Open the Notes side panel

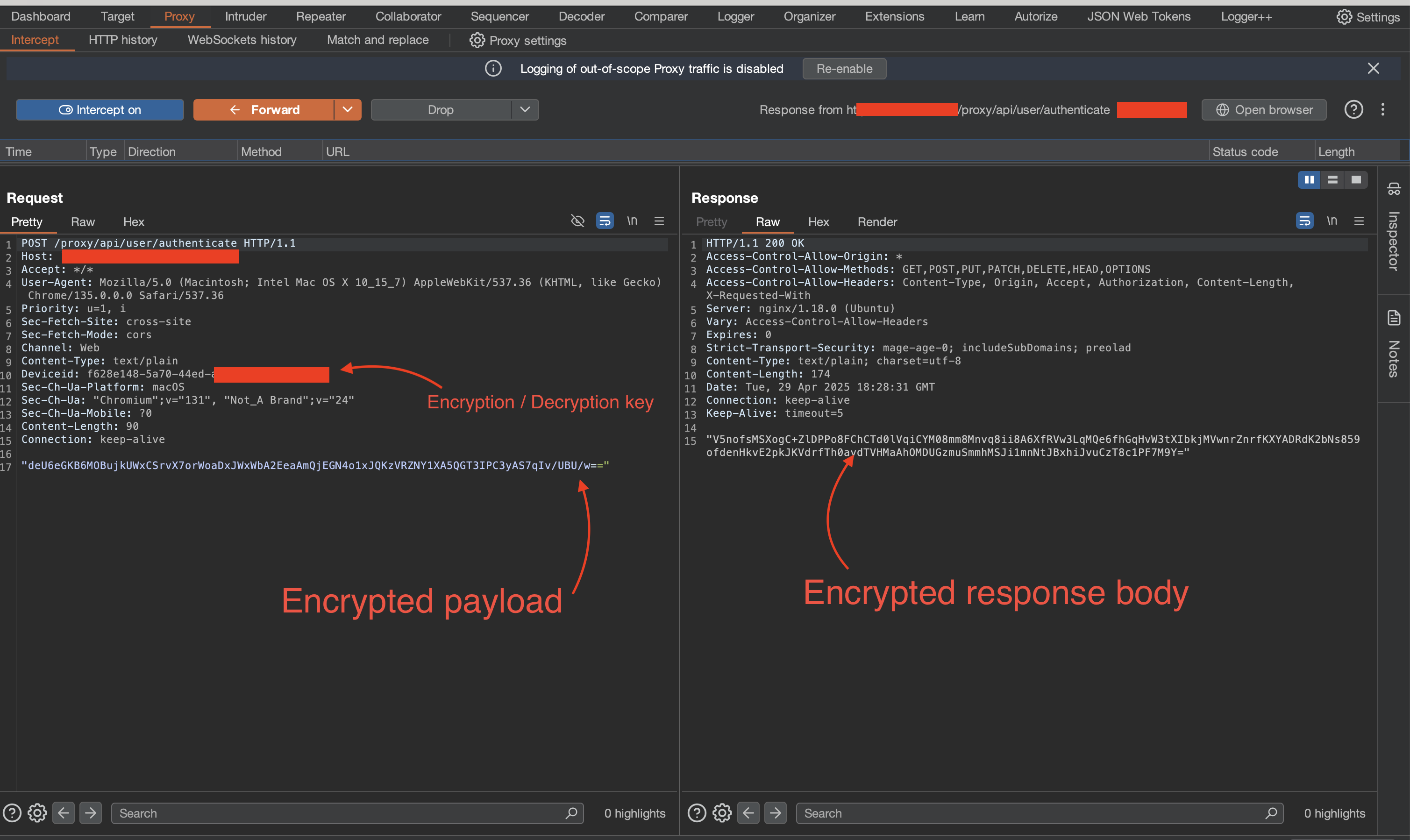[1394, 343]
